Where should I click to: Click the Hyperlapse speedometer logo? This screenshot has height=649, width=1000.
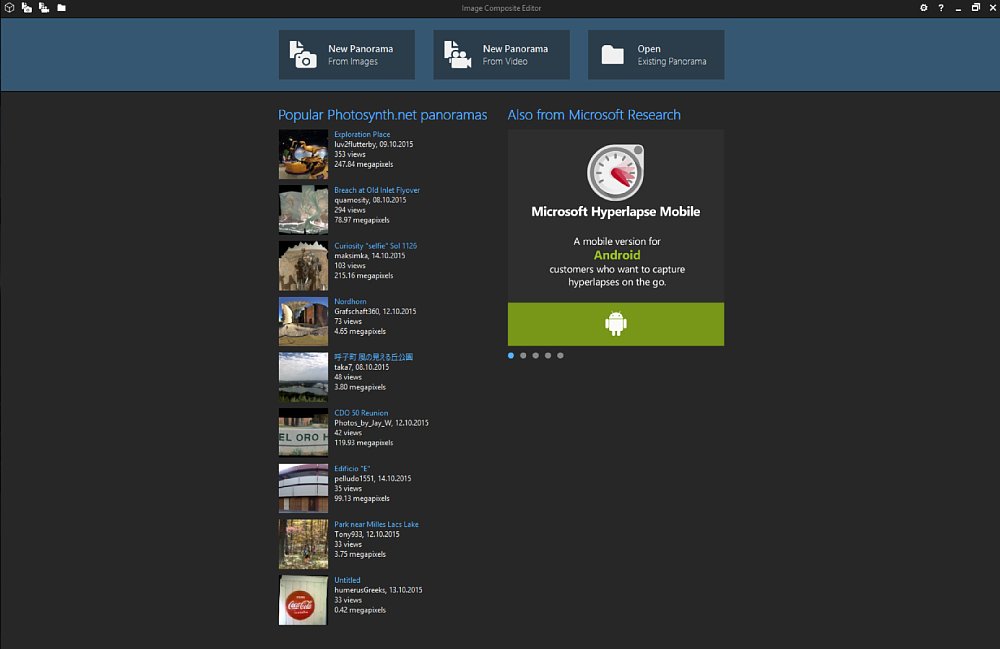click(615, 172)
